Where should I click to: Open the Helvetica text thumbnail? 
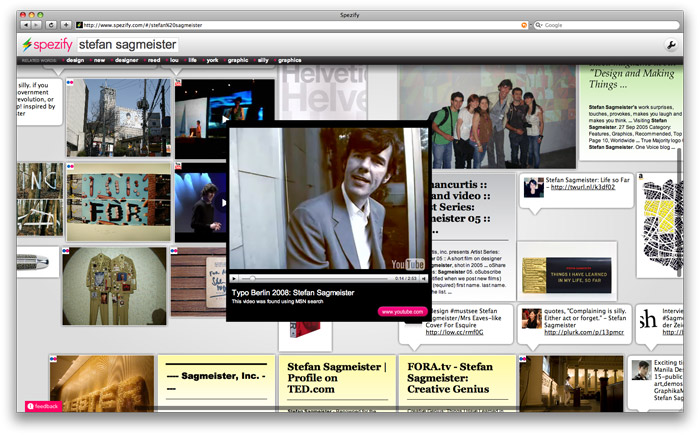324,92
